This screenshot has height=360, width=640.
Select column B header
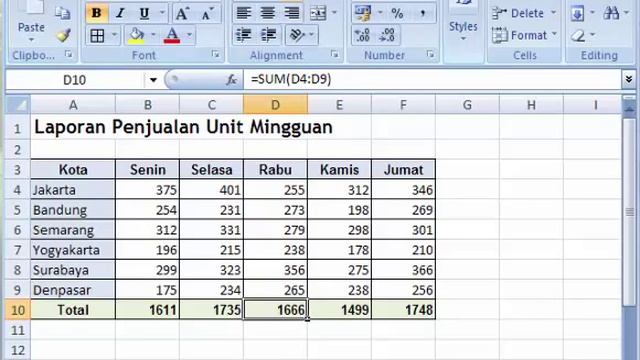tap(147, 105)
